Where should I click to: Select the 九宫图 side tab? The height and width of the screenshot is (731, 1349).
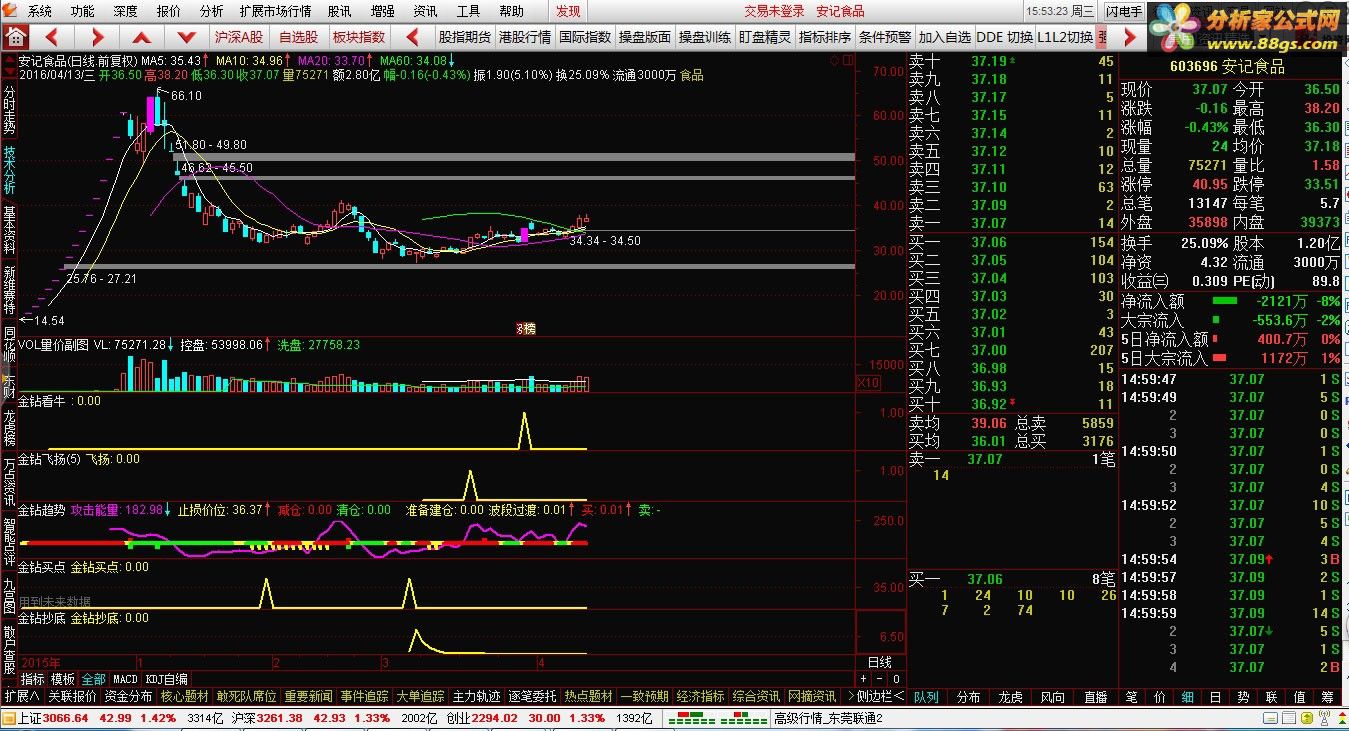[9, 595]
